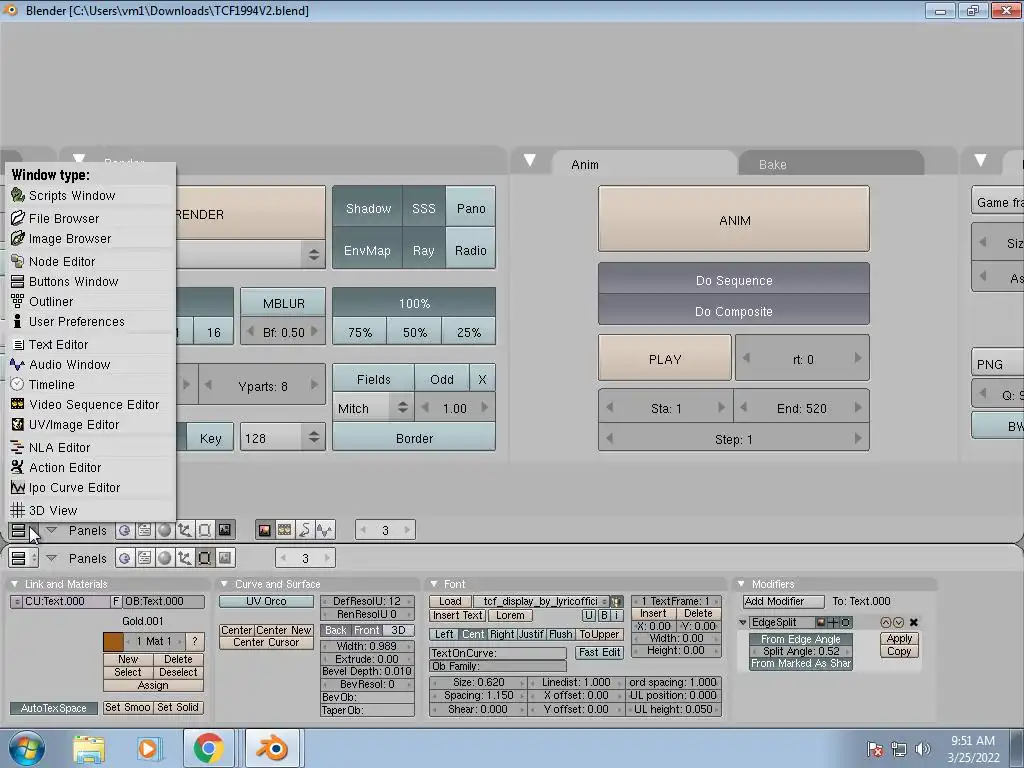Screen dimensions: 1024x768
Task: Move EdgeSplit modifier up in stack
Action: pyautogui.click(x=886, y=622)
